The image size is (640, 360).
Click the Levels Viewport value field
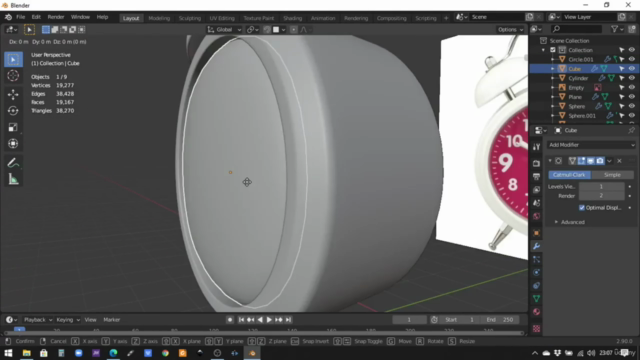[601, 187]
